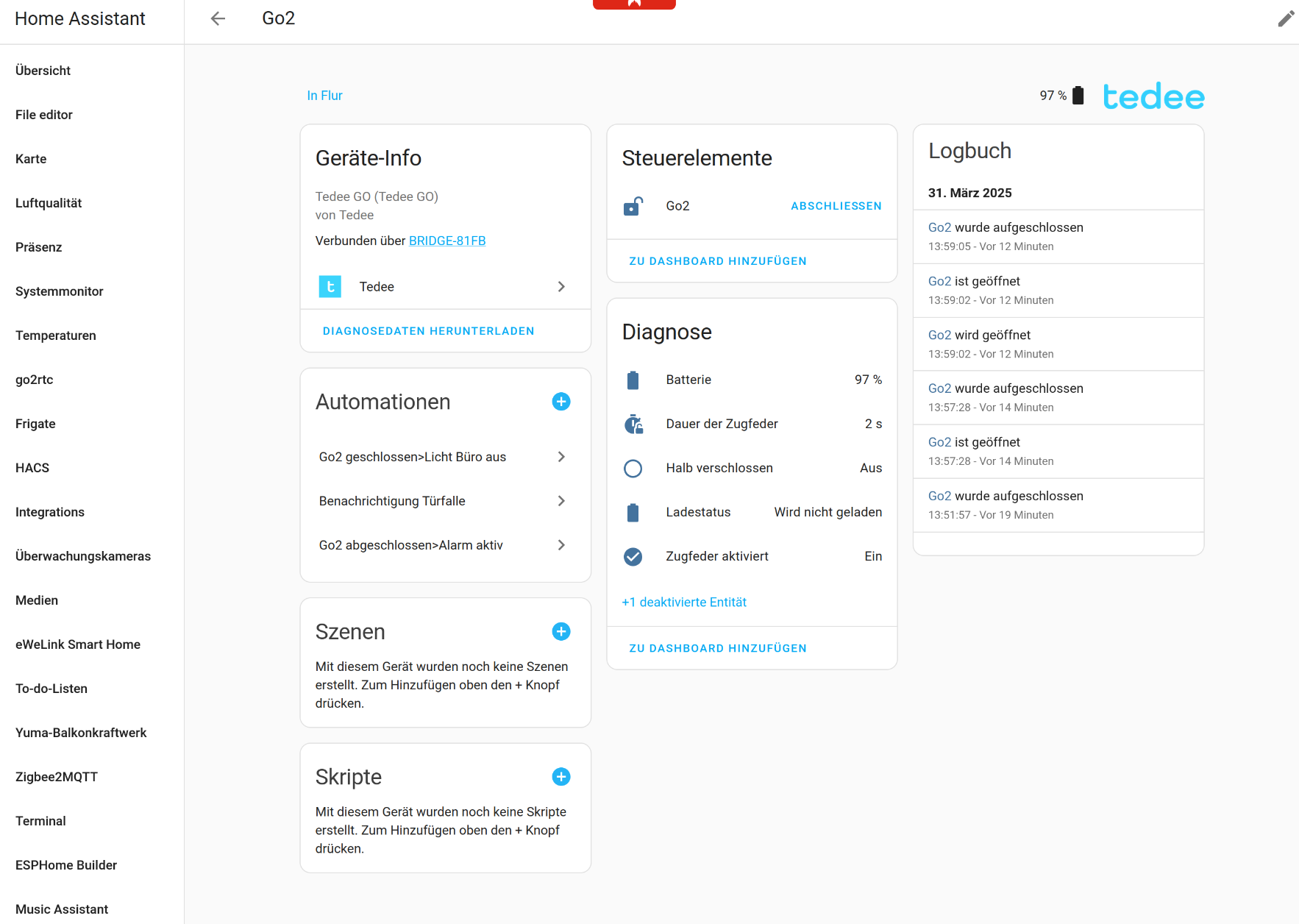
Task: Click the Wird nicht geladen status
Action: point(828,512)
